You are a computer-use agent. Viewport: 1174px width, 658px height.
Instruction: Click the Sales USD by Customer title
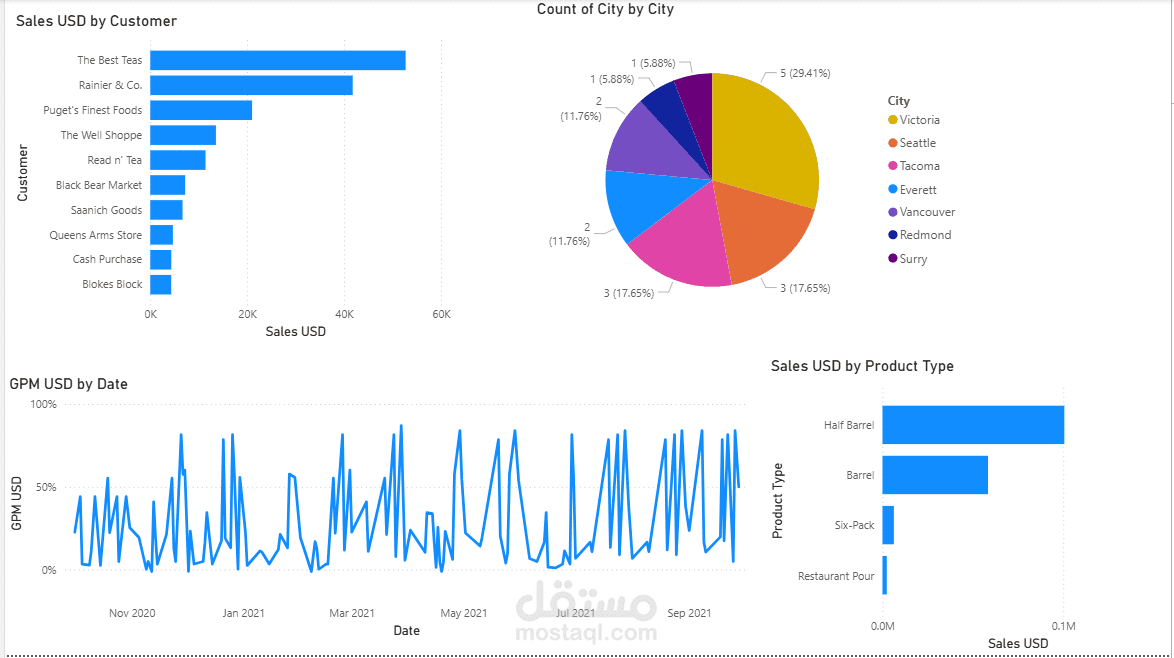click(x=96, y=21)
